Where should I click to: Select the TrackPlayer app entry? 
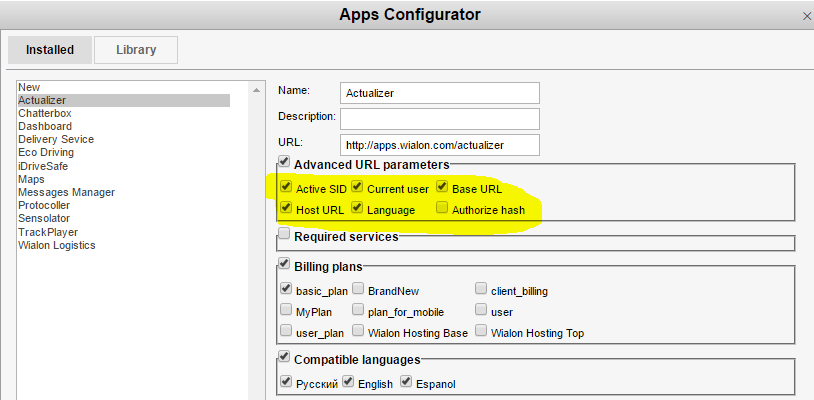(48, 232)
